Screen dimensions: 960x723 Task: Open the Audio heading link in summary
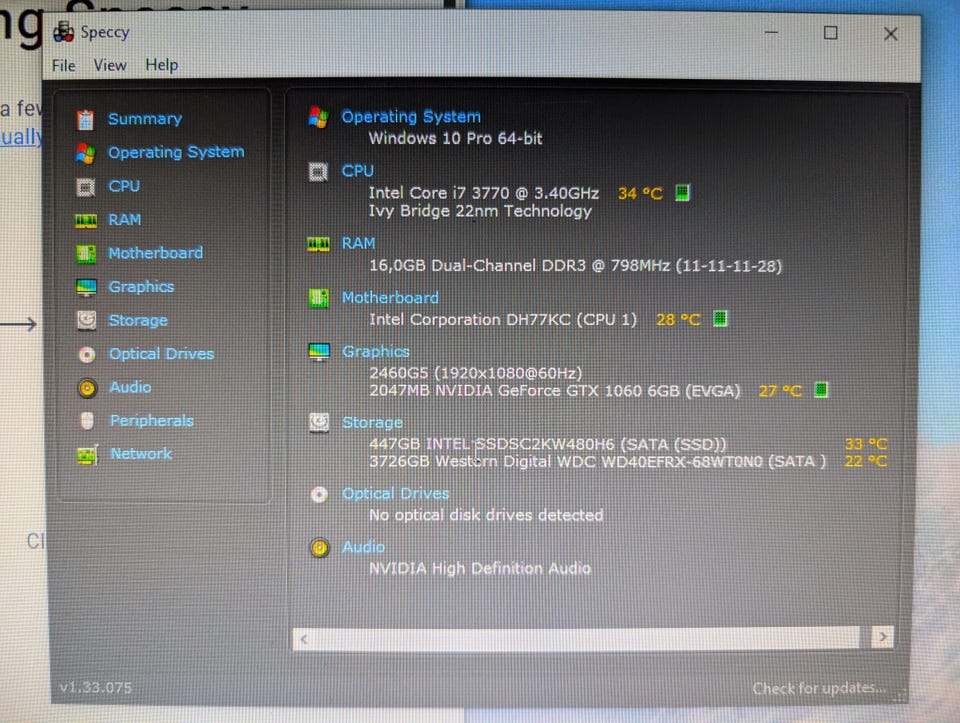364,547
